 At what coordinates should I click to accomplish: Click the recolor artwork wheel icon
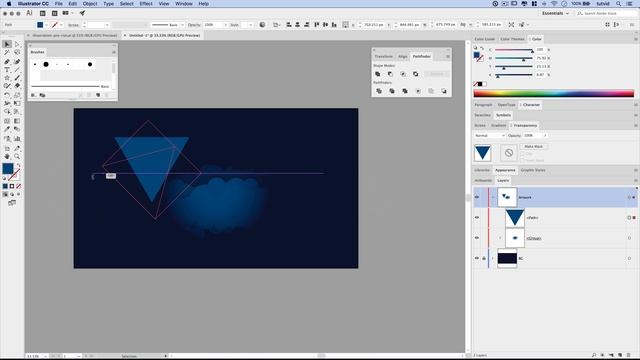click(262, 25)
